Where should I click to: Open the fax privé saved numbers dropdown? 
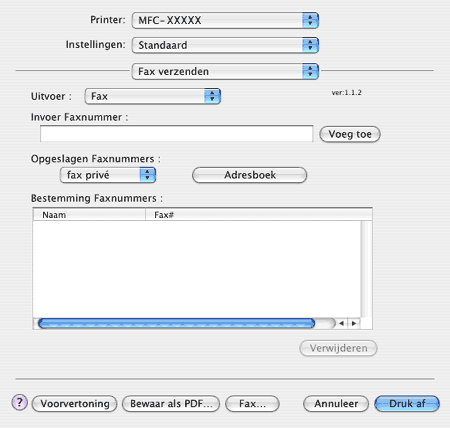click(108, 175)
